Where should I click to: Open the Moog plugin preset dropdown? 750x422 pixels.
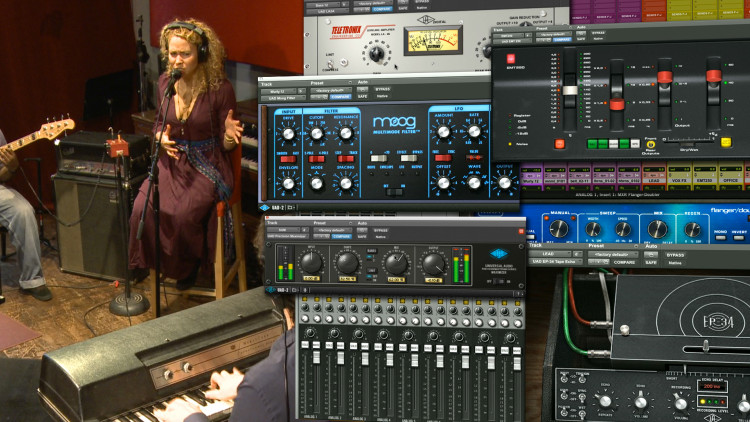331,90
